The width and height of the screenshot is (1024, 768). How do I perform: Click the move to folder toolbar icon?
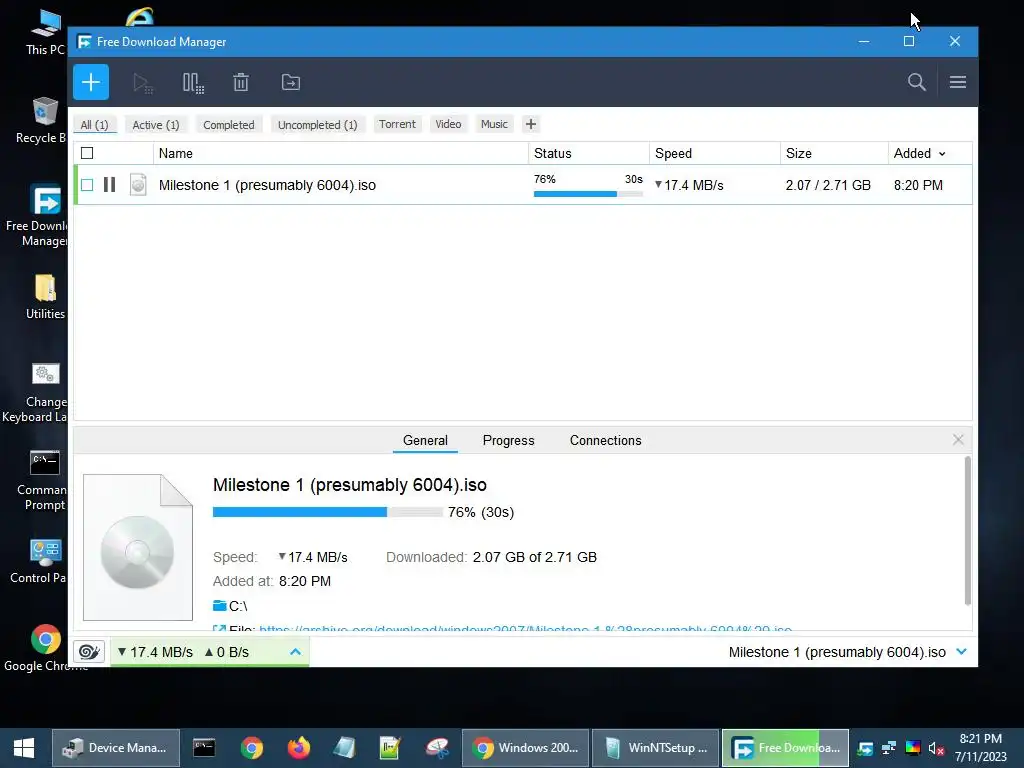[x=291, y=82]
